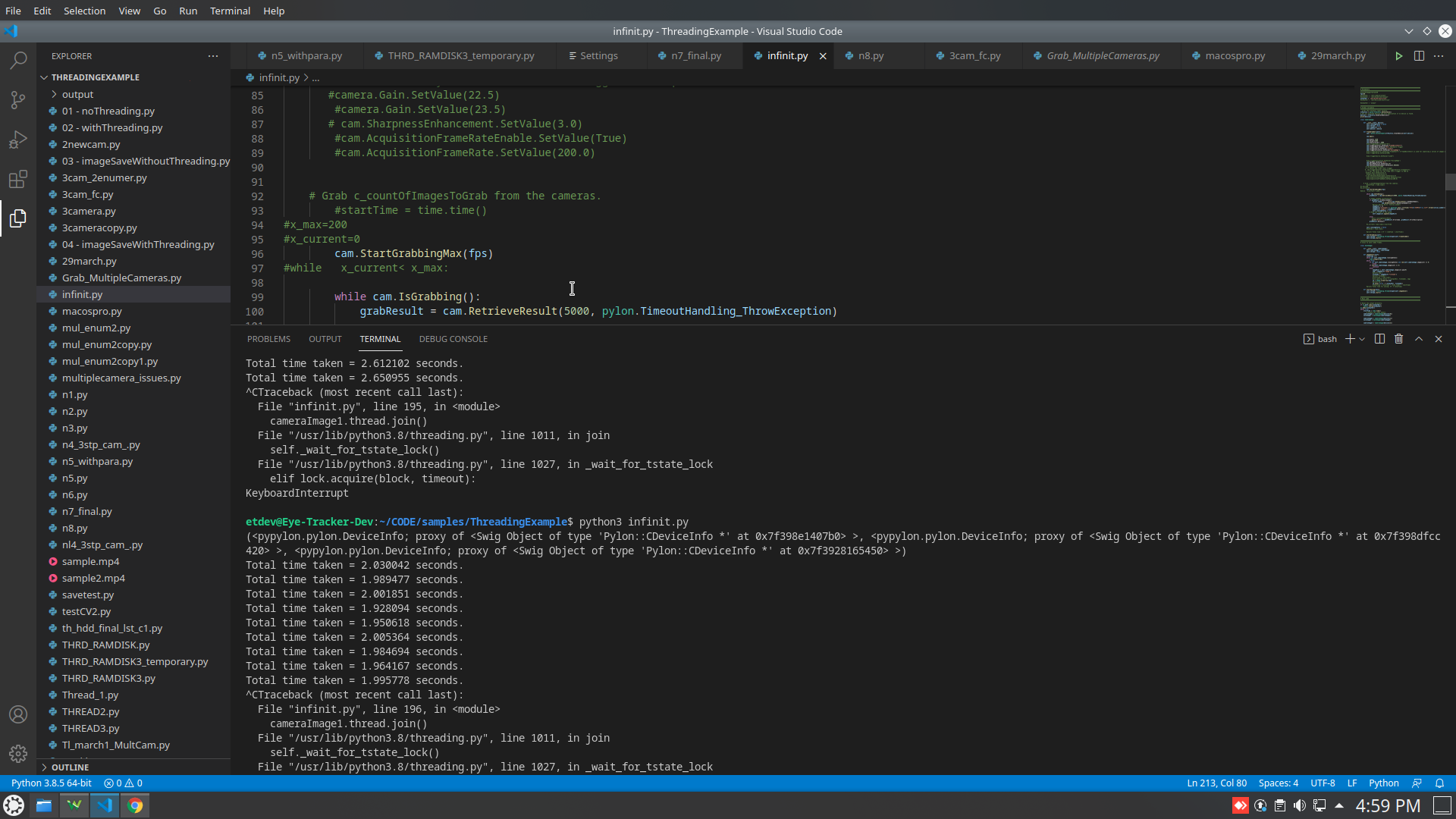The image size is (1456, 819).
Task: Kill the terminal with trash icon
Action: pyautogui.click(x=1399, y=339)
